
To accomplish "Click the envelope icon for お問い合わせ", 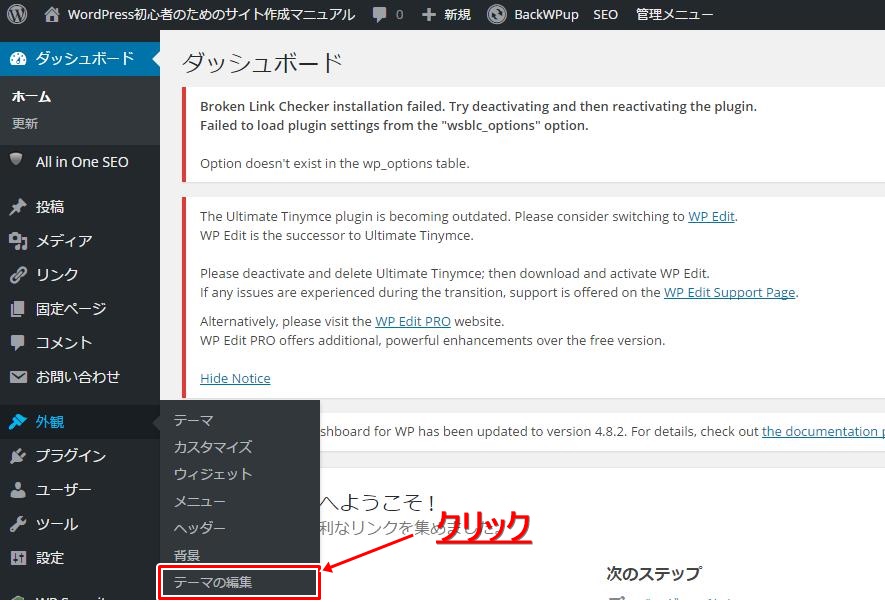I will pyautogui.click(x=18, y=376).
